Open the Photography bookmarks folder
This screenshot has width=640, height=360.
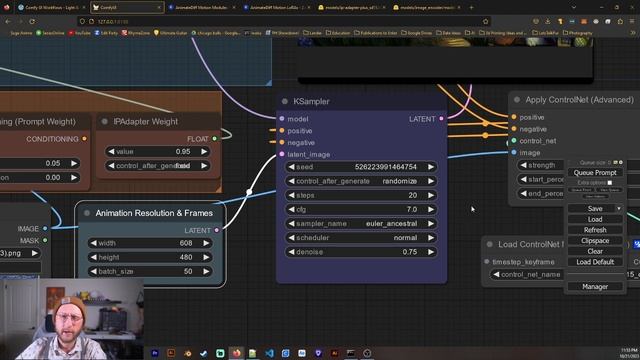pyautogui.click(x=577, y=33)
